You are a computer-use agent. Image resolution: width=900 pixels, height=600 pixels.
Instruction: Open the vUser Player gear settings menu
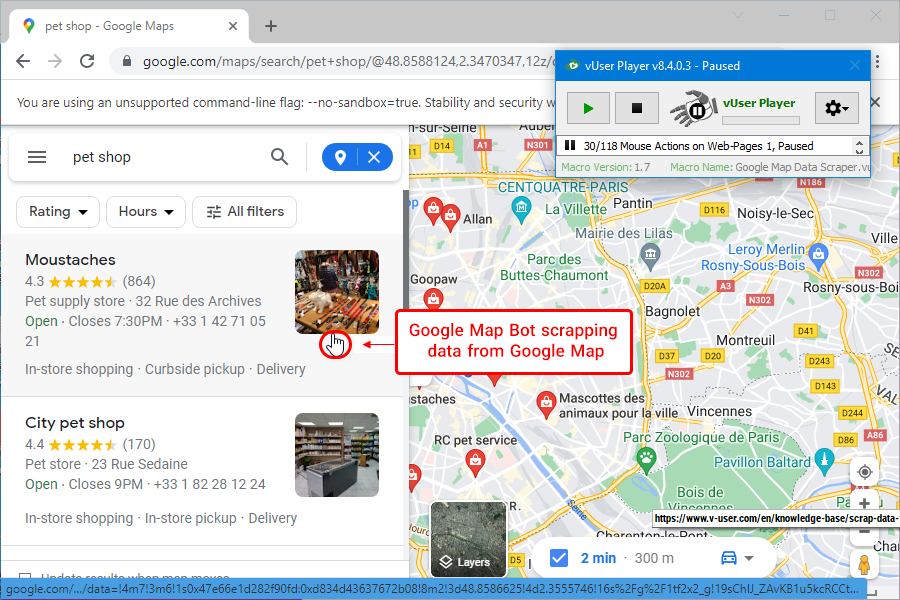pyautogui.click(x=836, y=108)
